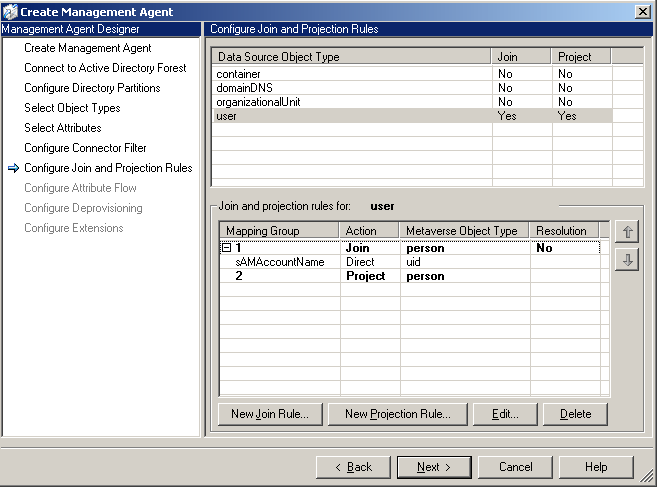Cancel the wizard
Image resolution: width=657 pixels, height=487 pixels.
515,467
